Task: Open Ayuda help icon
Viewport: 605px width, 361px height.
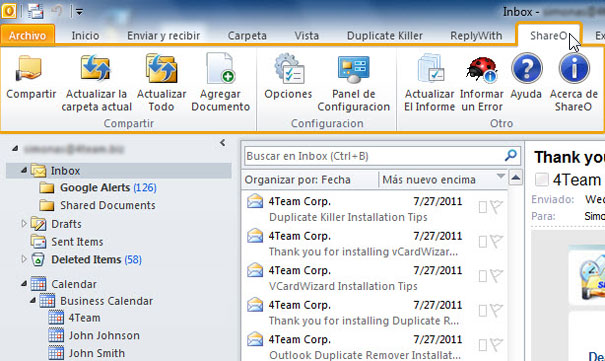Action: 527,68
